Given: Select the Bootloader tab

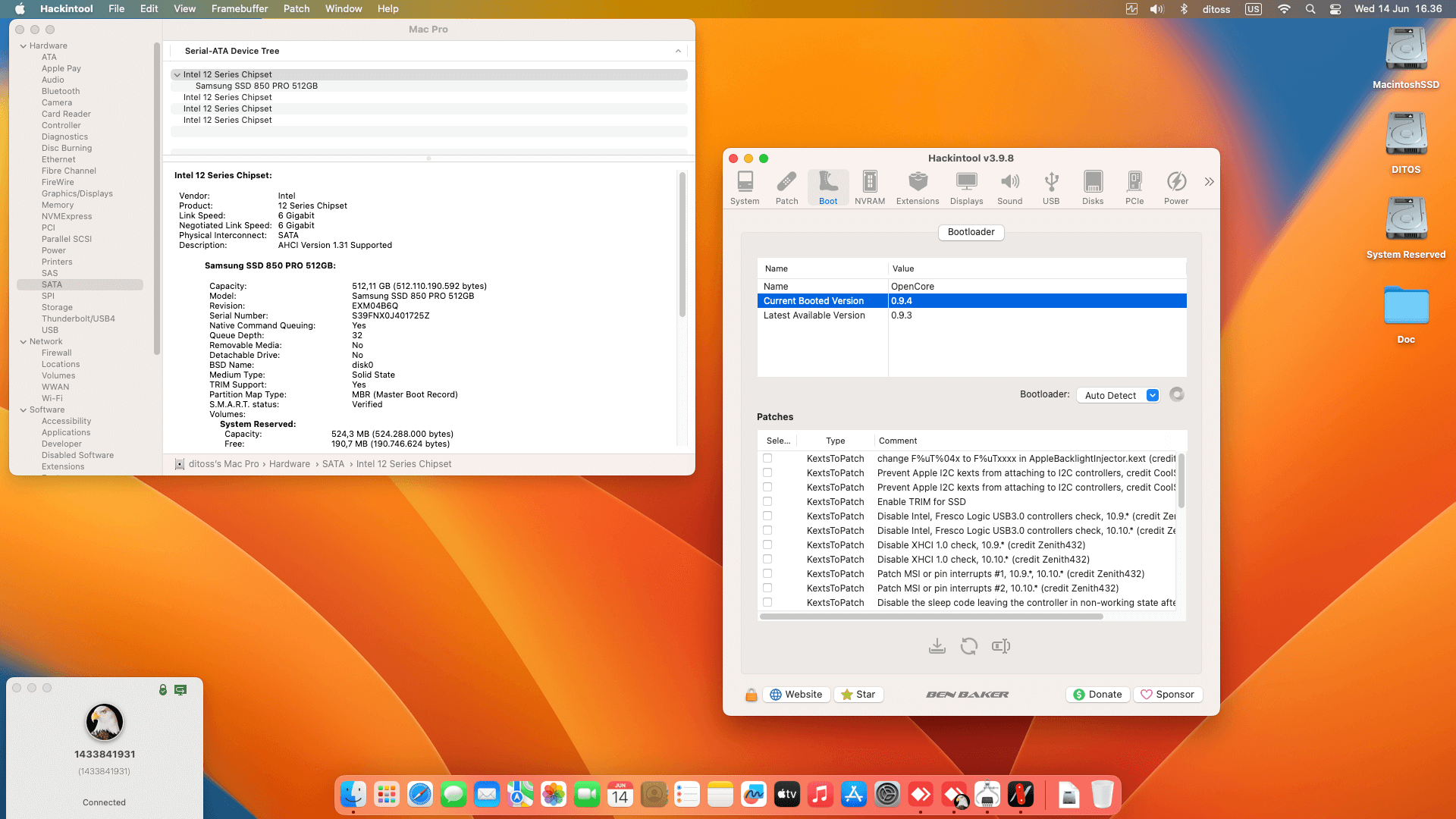Looking at the screenshot, I should tap(971, 232).
